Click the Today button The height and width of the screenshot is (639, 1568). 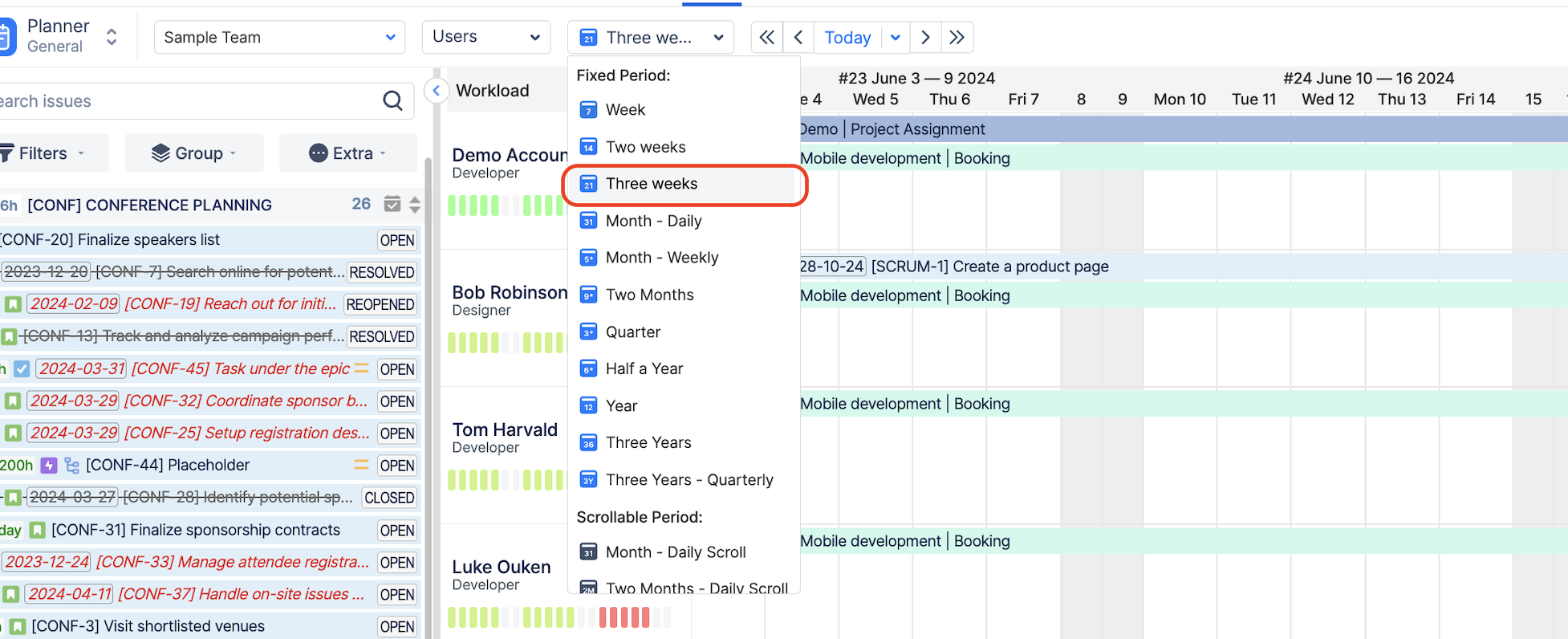(847, 38)
